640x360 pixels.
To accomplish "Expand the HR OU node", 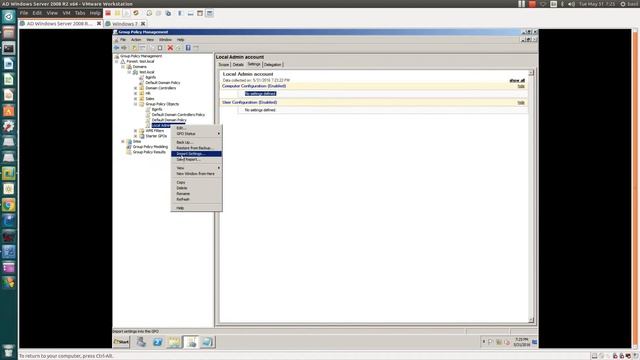I will coord(136,93).
